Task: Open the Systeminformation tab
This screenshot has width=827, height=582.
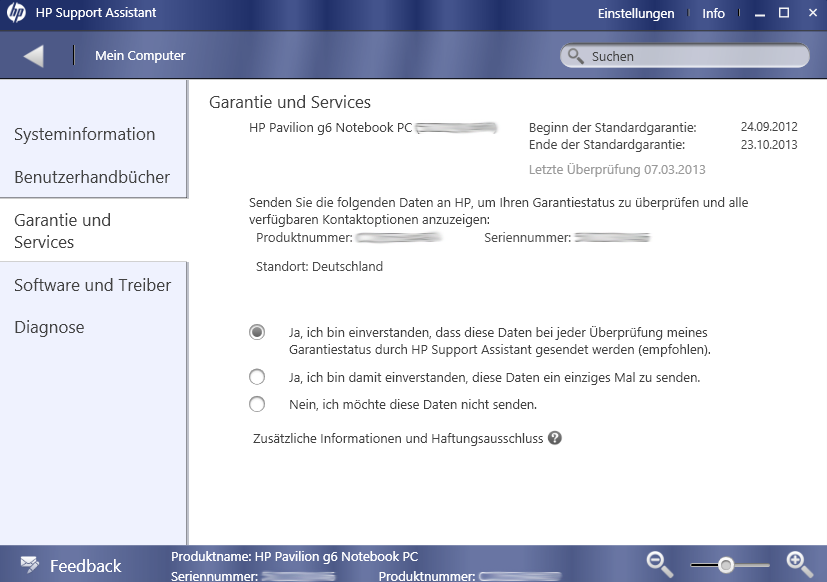Action: [x=85, y=134]
